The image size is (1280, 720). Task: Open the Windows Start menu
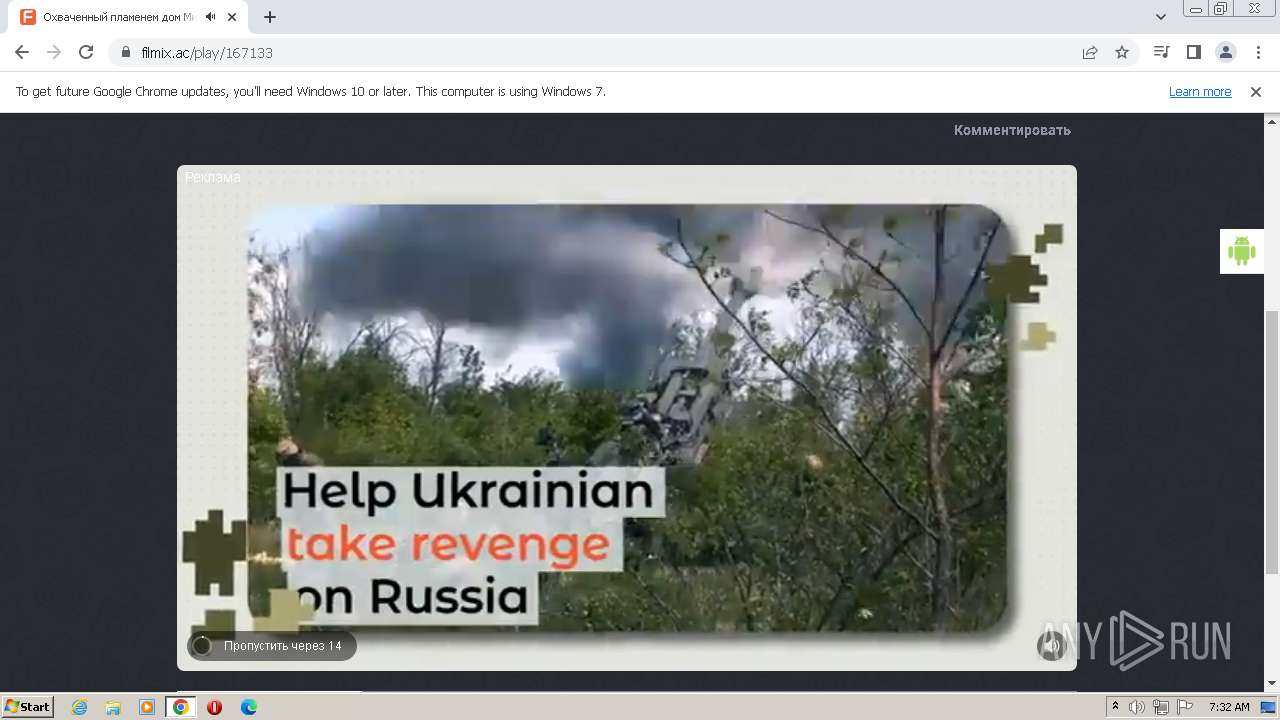point(28,706)
